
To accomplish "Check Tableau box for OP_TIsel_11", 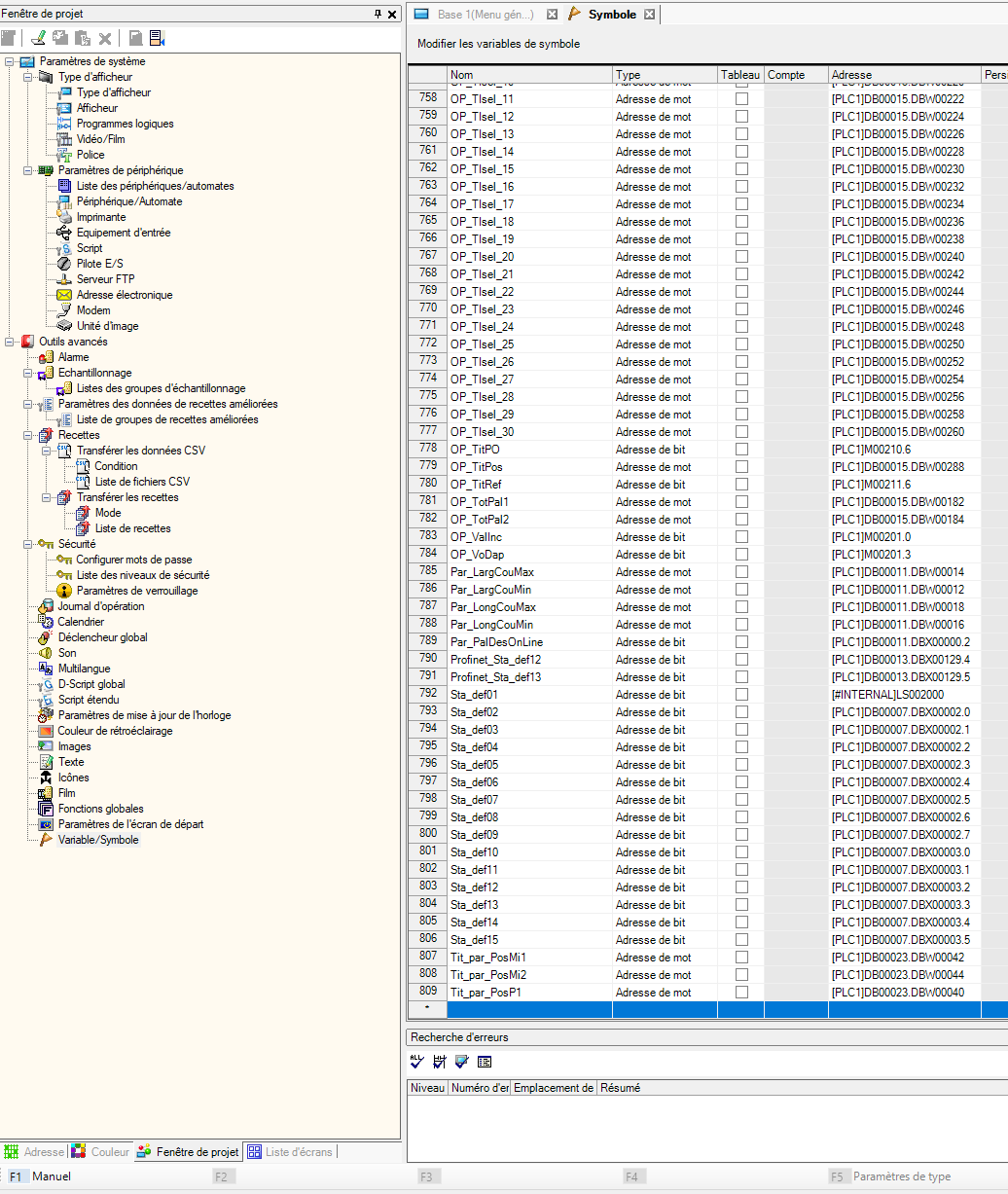I will [741, 99].
